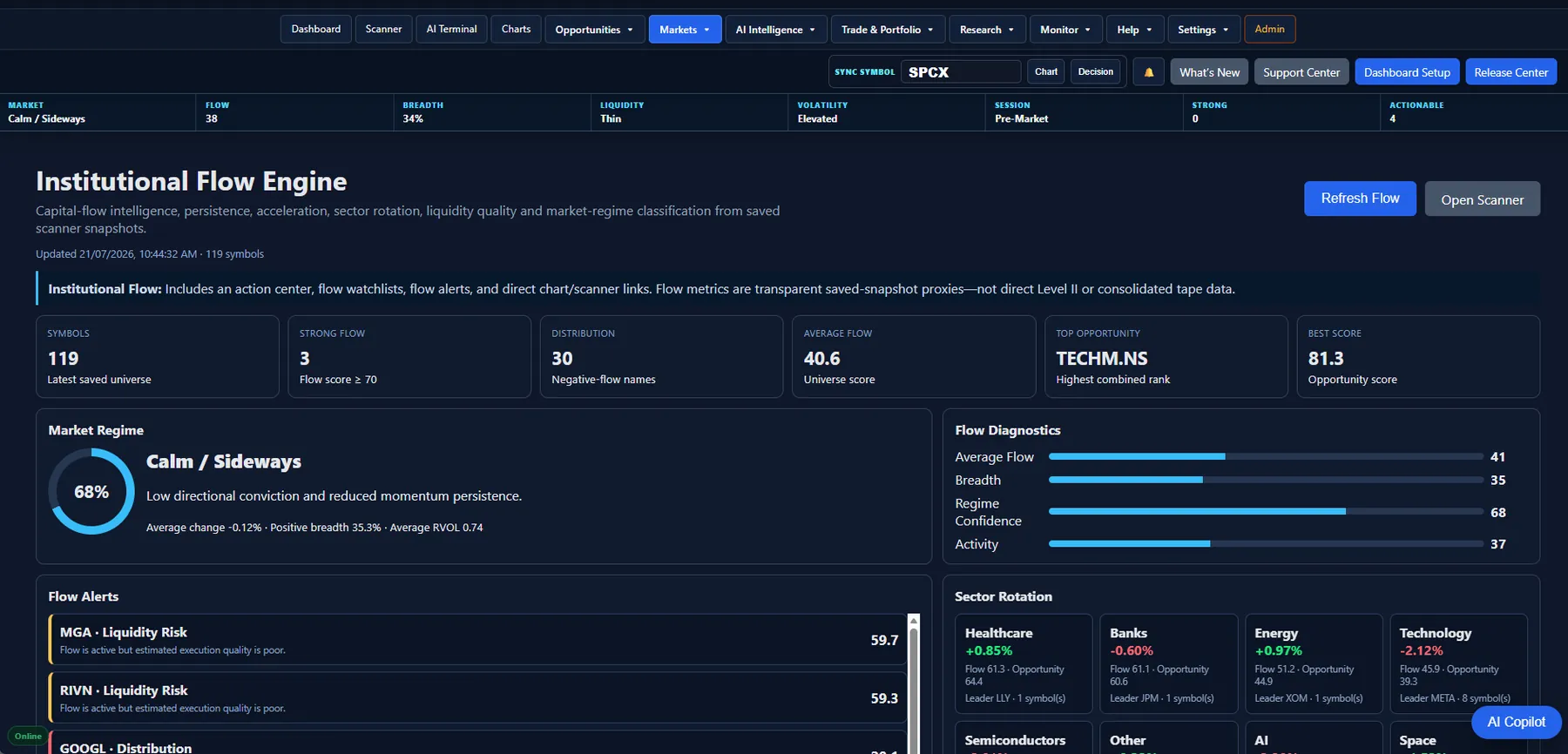The image size is (1568, 754).
Task: Open Dashboard Setup
Action: click(1407, 72)
